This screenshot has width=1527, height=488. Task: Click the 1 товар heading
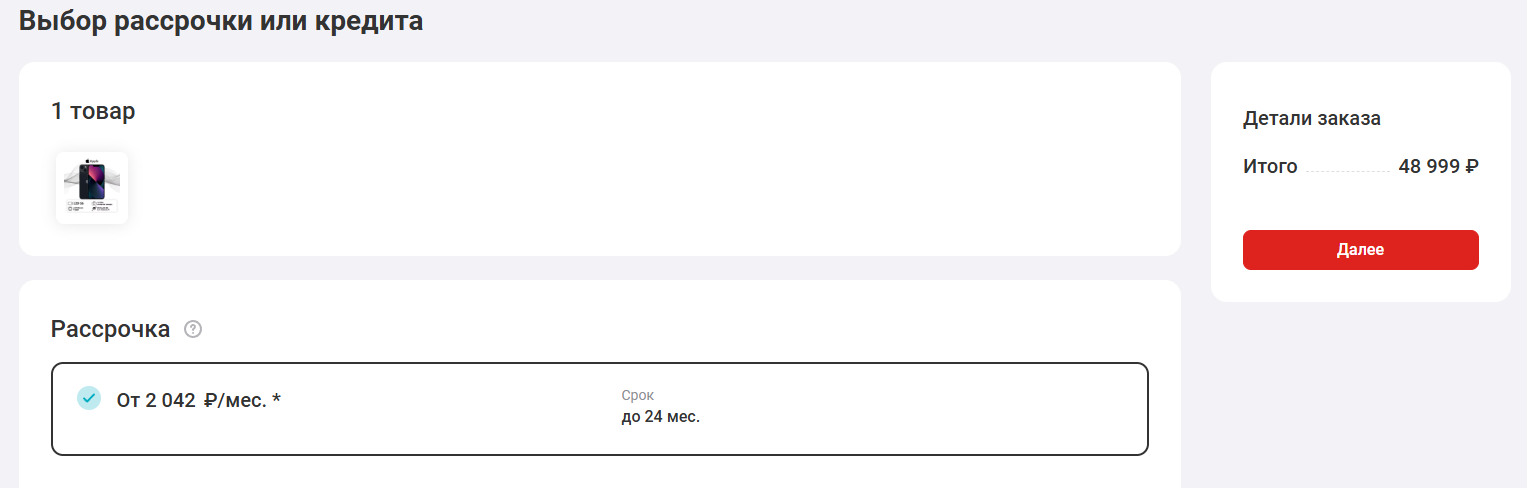pyautogui.click(x=93, y=111)
